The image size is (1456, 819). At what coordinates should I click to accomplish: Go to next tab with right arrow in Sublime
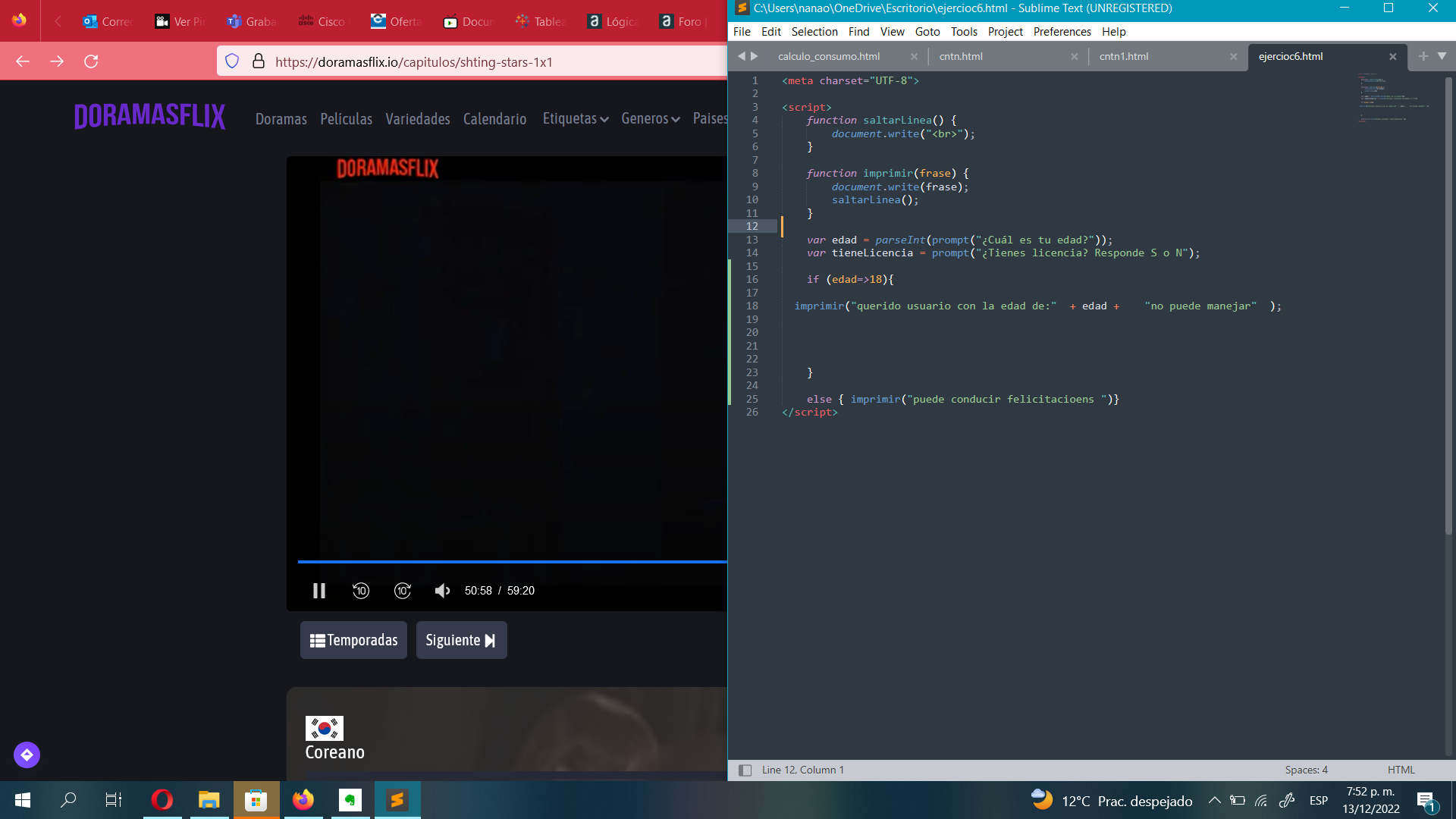coord(754,56)
